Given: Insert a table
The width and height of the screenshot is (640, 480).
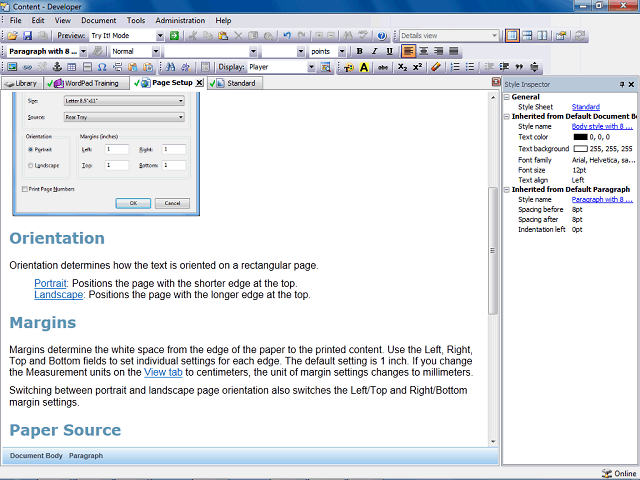Looking at the screenshot, I should click(x=72, y=67).
